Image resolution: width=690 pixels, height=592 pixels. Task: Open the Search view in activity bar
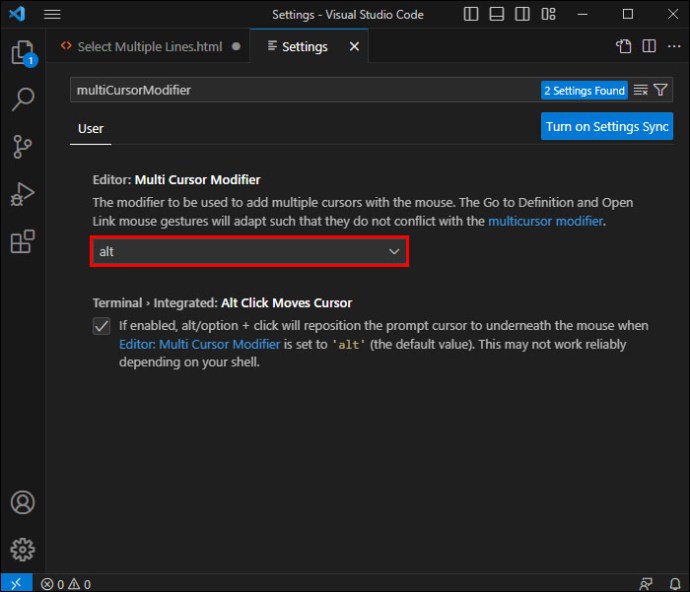tap(23, 99)
